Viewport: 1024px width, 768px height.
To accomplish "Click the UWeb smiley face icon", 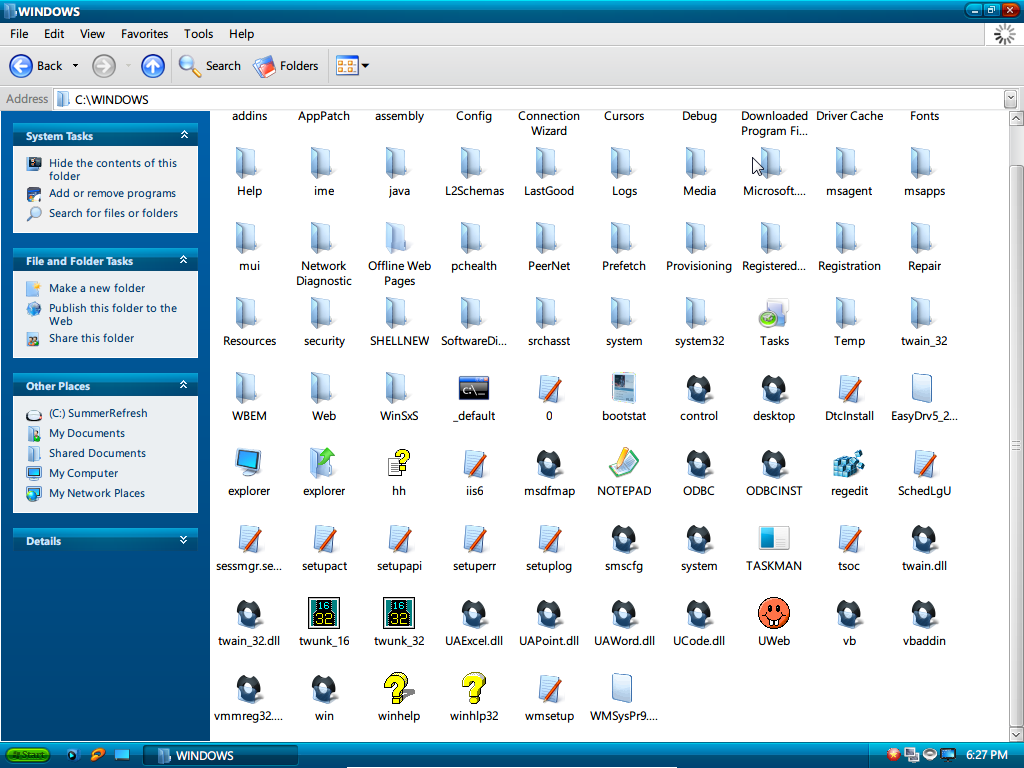I will pyautogui.click(x=774, y=613).
